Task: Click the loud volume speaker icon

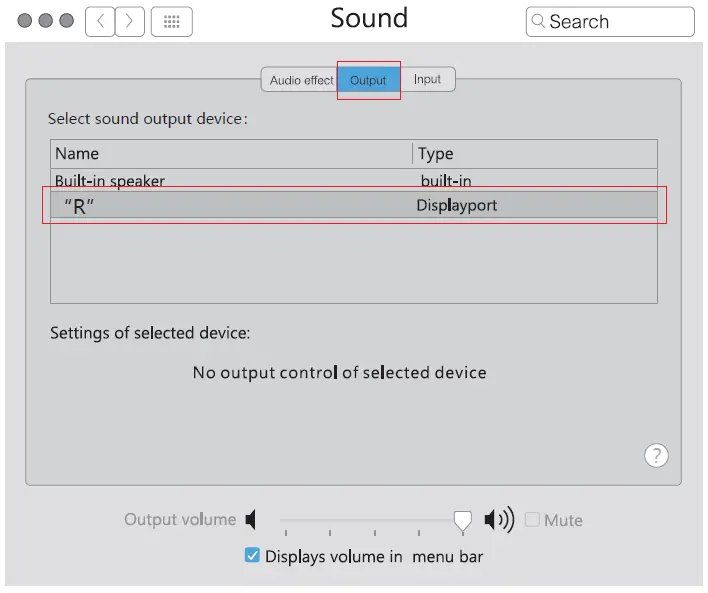Action: point(498,520)
